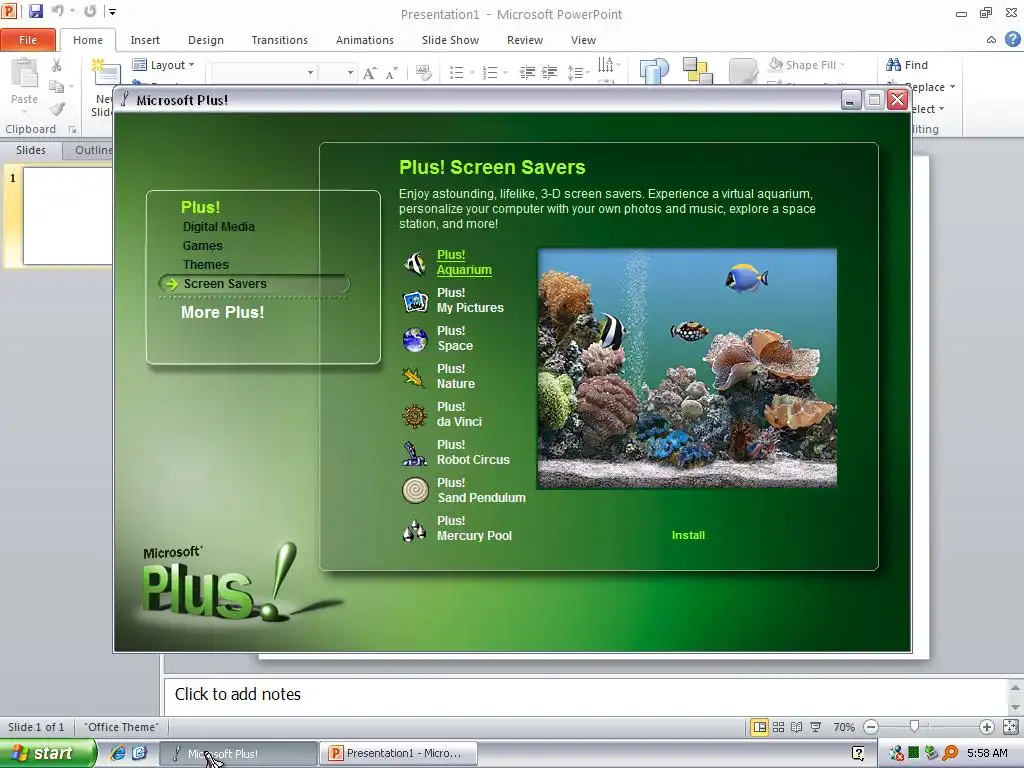Click the Install link in Plus! window
This screenshot has height=768, width=1024.
pos(688,535)
